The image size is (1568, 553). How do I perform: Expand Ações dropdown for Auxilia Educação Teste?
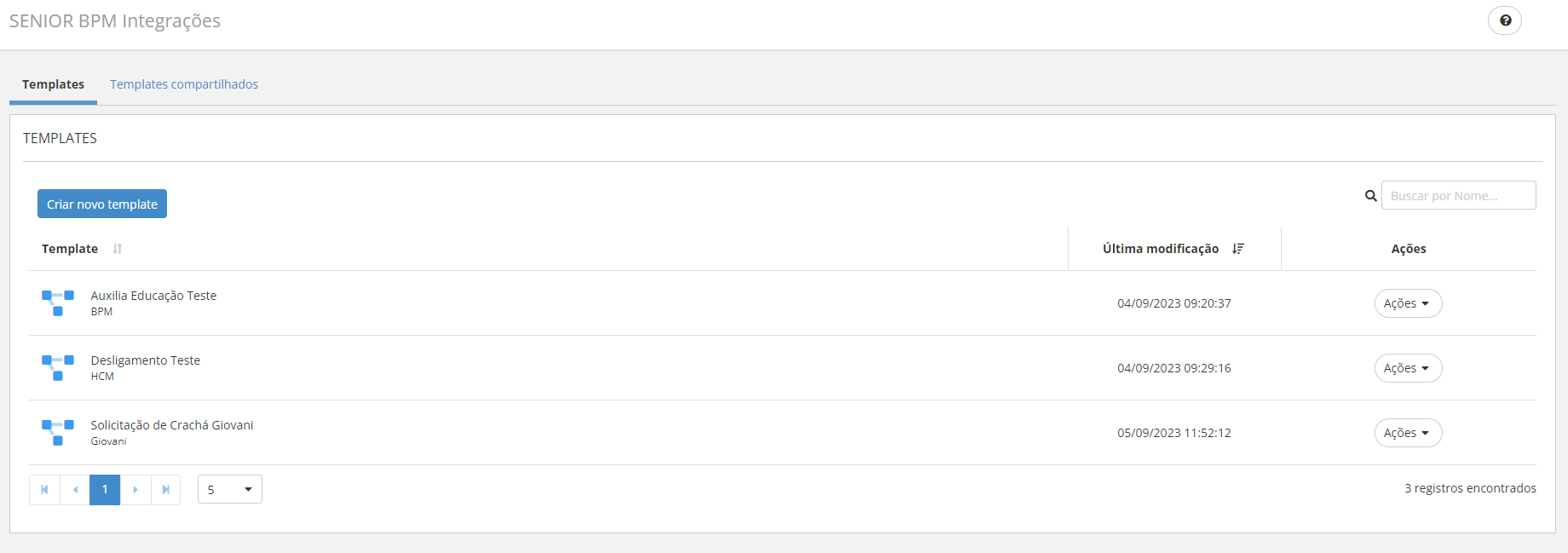(x=1408, y=303)
